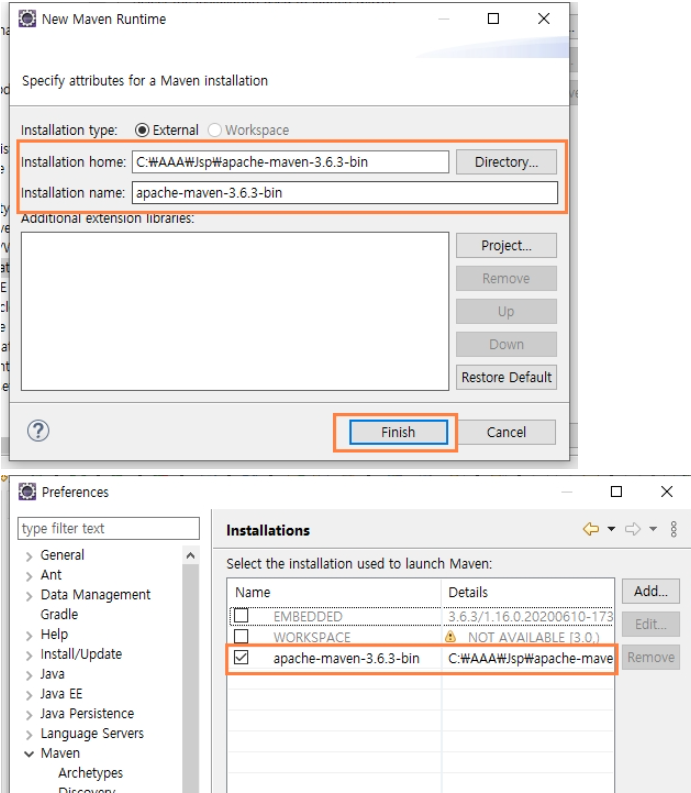
Task: Click Remove button in extension libraries
Action: [506, 278]
